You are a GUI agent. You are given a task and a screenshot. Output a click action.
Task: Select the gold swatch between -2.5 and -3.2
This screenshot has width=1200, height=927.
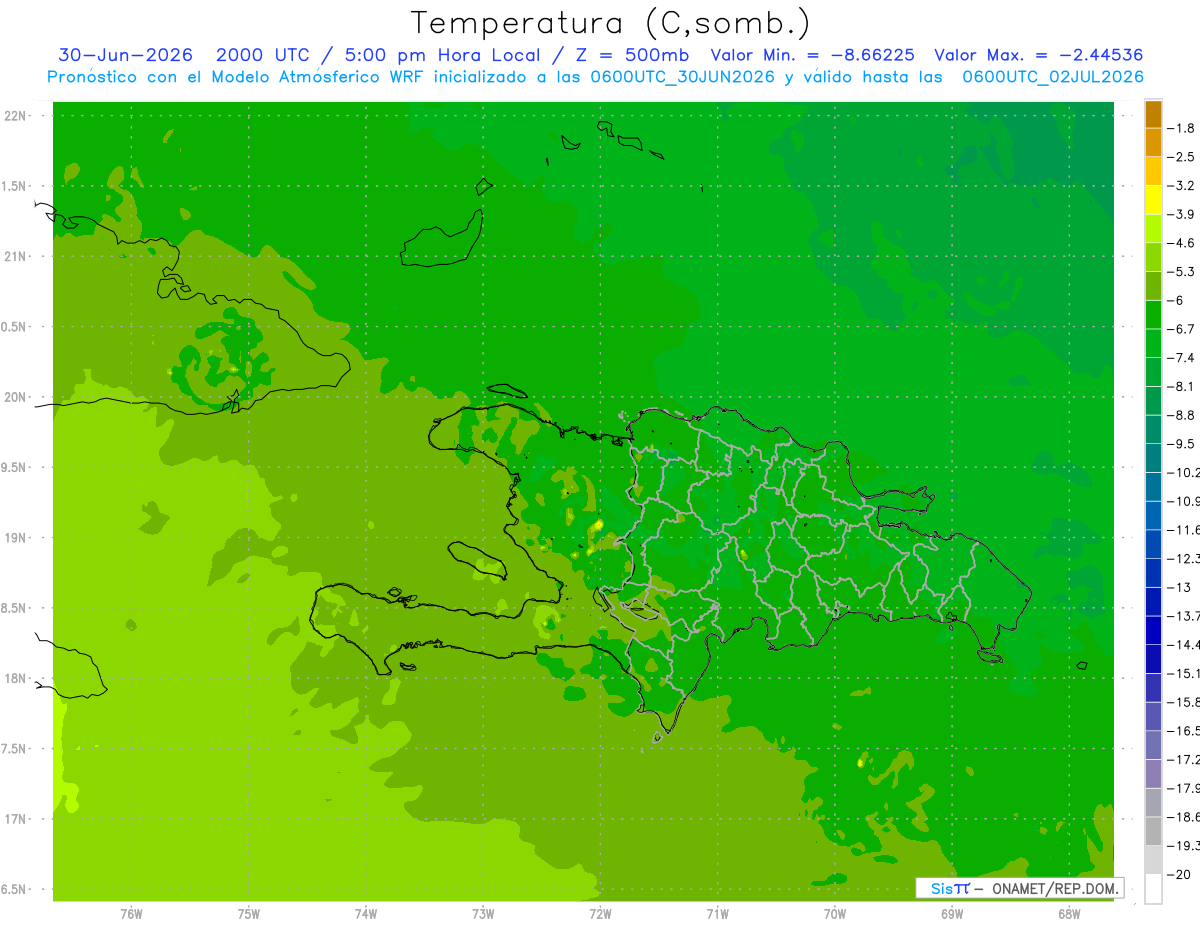tap(1153, 171)
